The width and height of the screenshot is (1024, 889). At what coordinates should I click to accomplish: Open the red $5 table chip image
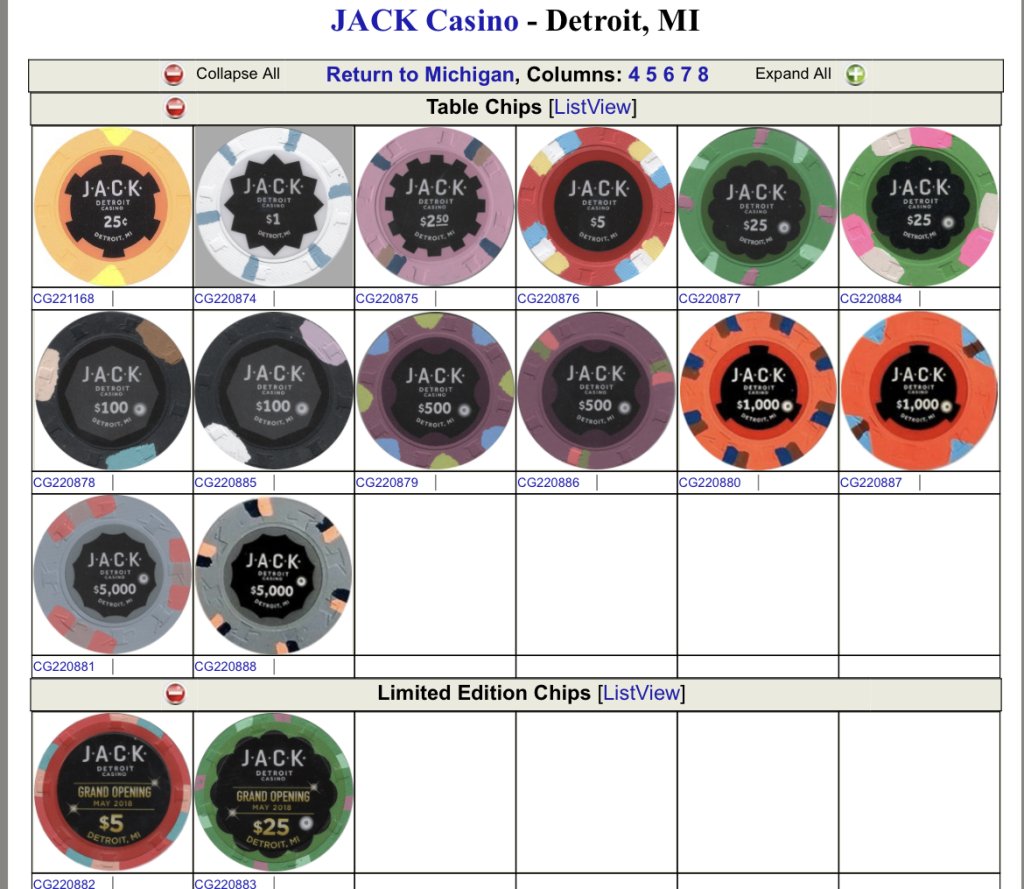[x=596, y=206]
